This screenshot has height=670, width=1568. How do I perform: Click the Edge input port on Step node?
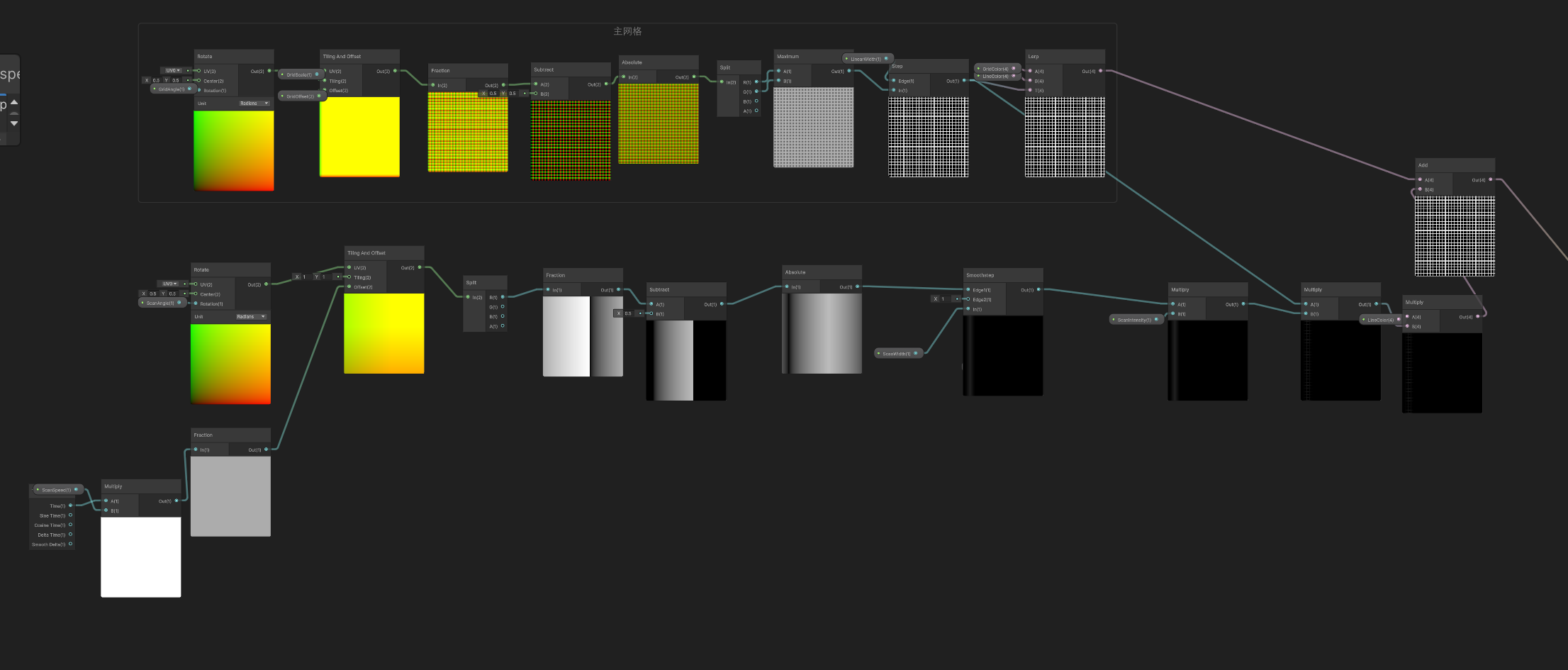point(894,81)
